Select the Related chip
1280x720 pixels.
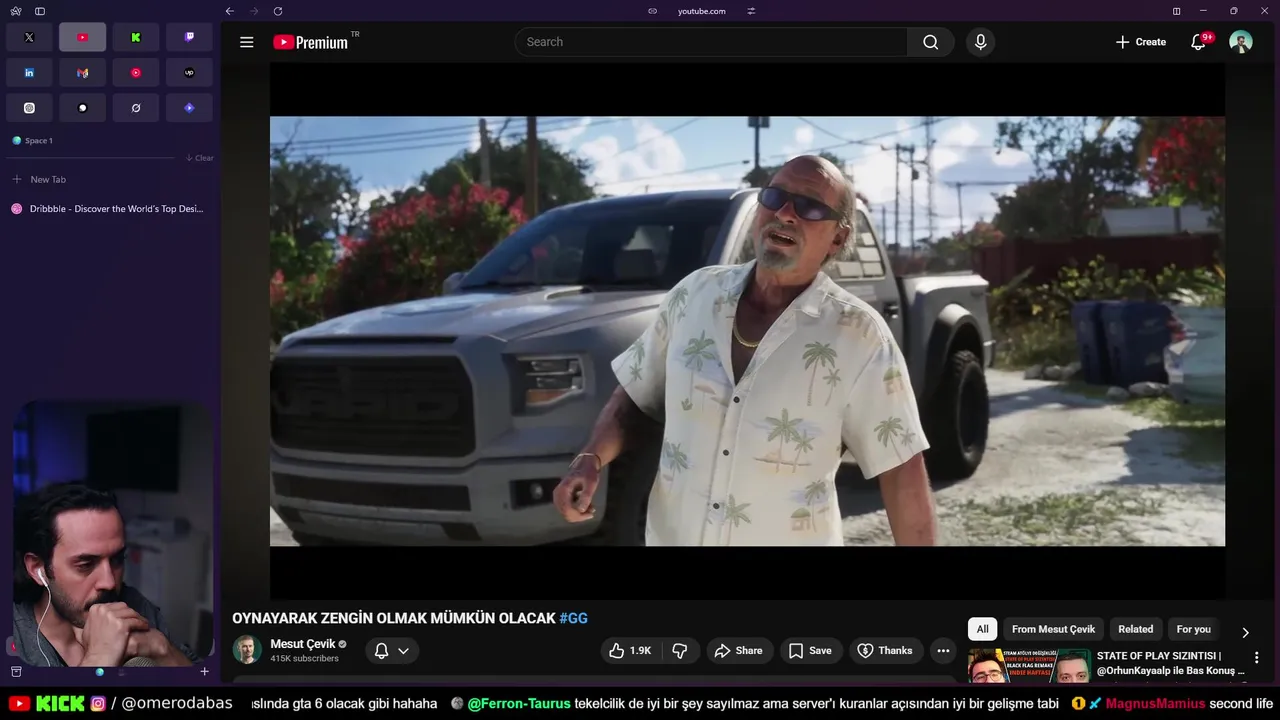pyautogui.click(x=1135, y=629)
